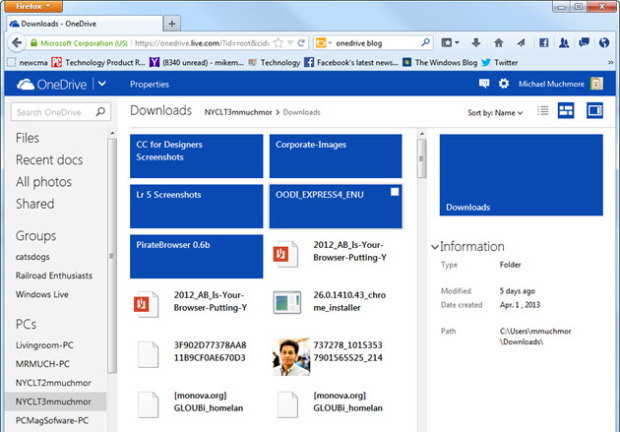The height and width of the screenshot is (432, 620).
Task: Open the PCs heading in sidebar
Action: (26, 324)
